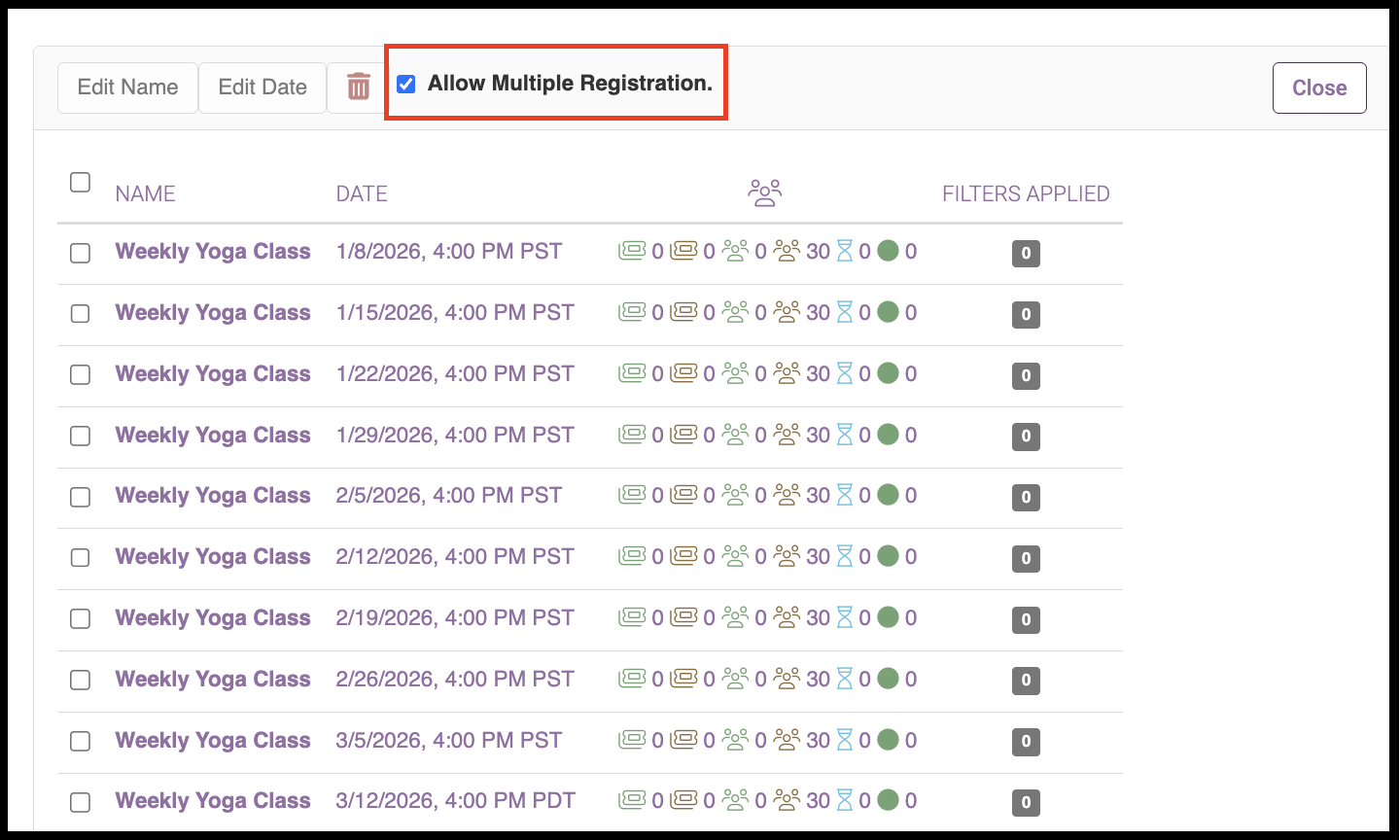The image size is (1400, 840).
Task: Select the 1/8/2026 class row checkbox
Action: click(x=81, y=253)
